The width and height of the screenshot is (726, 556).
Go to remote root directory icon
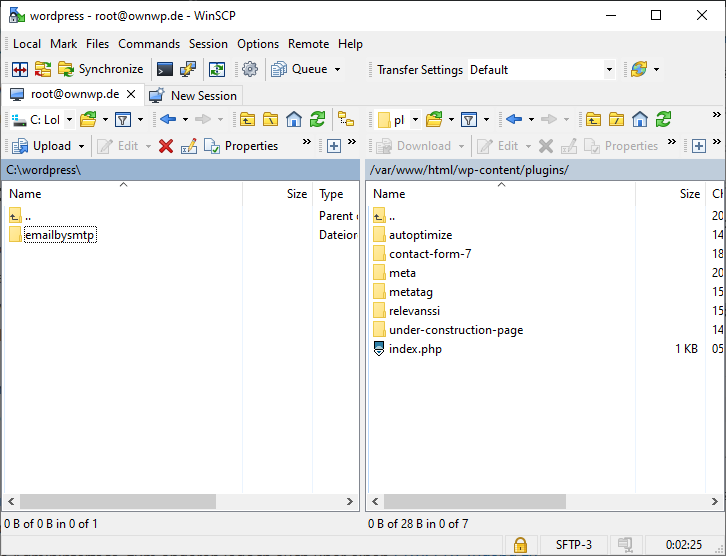click(616, 119)
